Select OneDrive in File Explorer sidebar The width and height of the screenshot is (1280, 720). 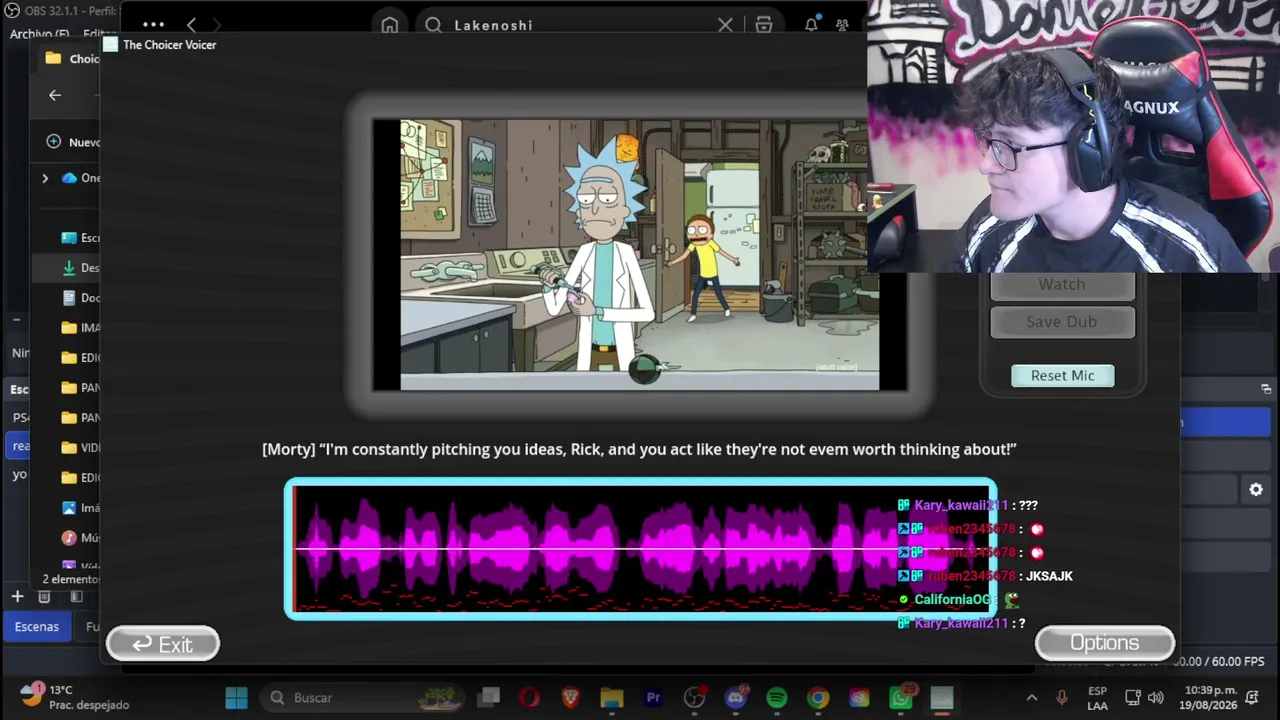pos(81,178)
